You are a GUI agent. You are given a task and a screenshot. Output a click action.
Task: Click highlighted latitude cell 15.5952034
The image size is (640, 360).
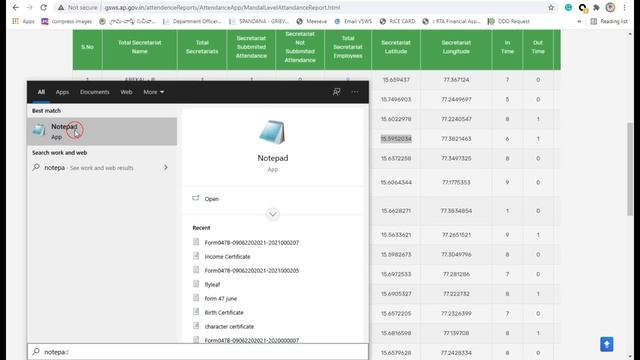click(x=396, y=139)
